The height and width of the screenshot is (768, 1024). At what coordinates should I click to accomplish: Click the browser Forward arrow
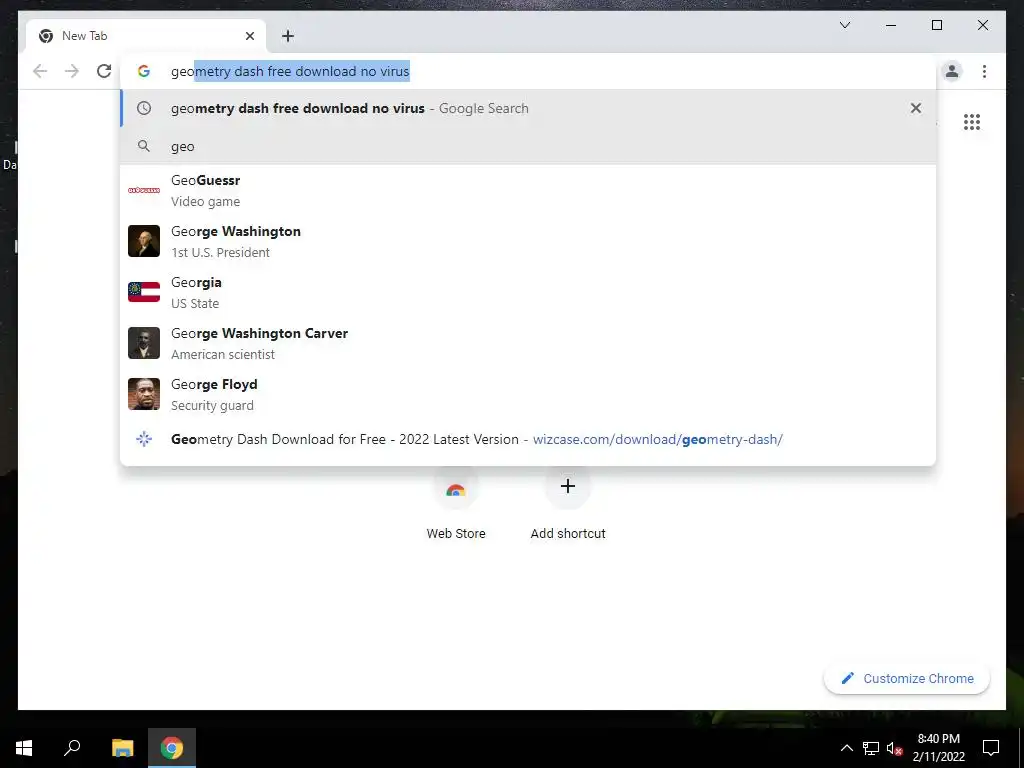coord(72,71)
